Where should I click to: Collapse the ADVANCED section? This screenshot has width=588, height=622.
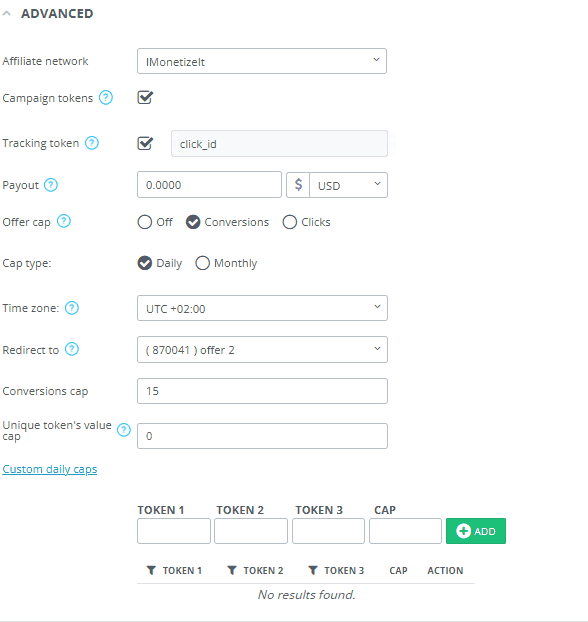coord(7,13)
